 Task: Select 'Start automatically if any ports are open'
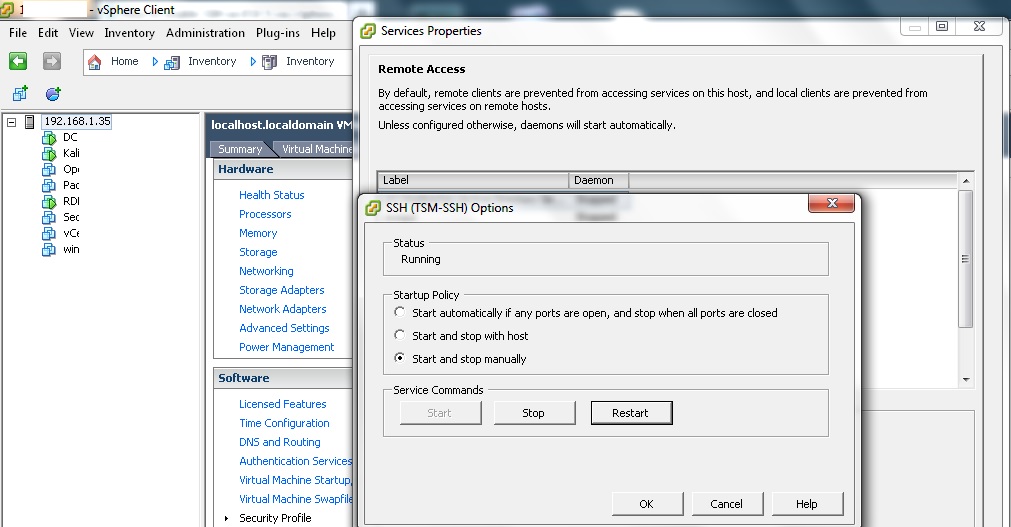tap(400, 313)
